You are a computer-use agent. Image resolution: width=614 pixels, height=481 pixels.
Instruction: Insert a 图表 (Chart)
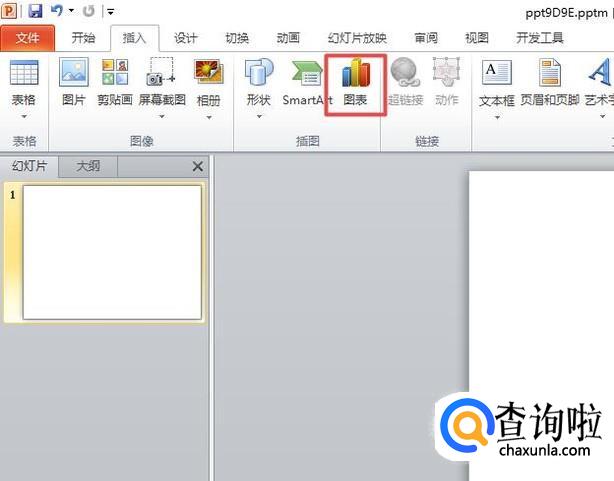(356, 83)
